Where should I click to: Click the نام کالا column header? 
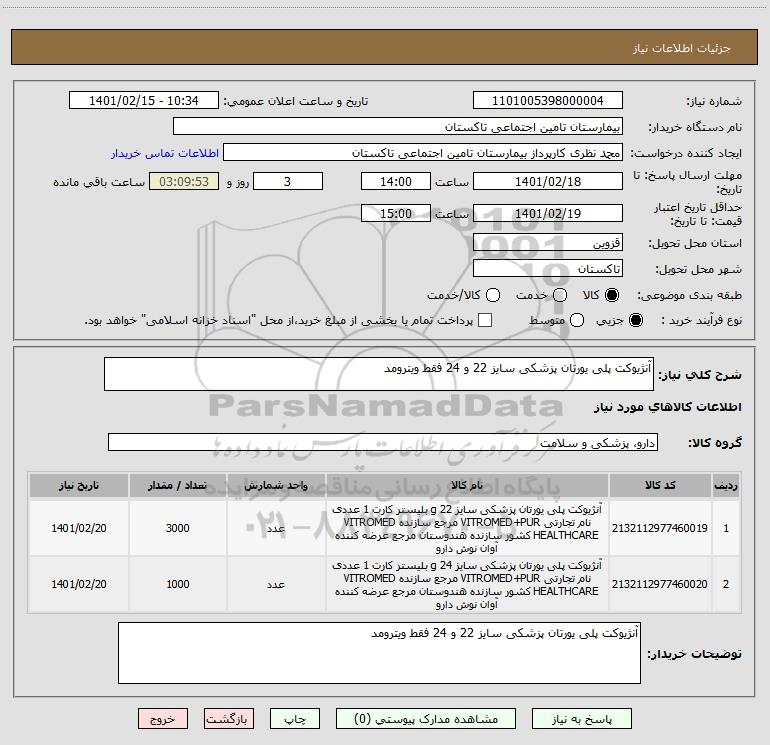point(467,486)
